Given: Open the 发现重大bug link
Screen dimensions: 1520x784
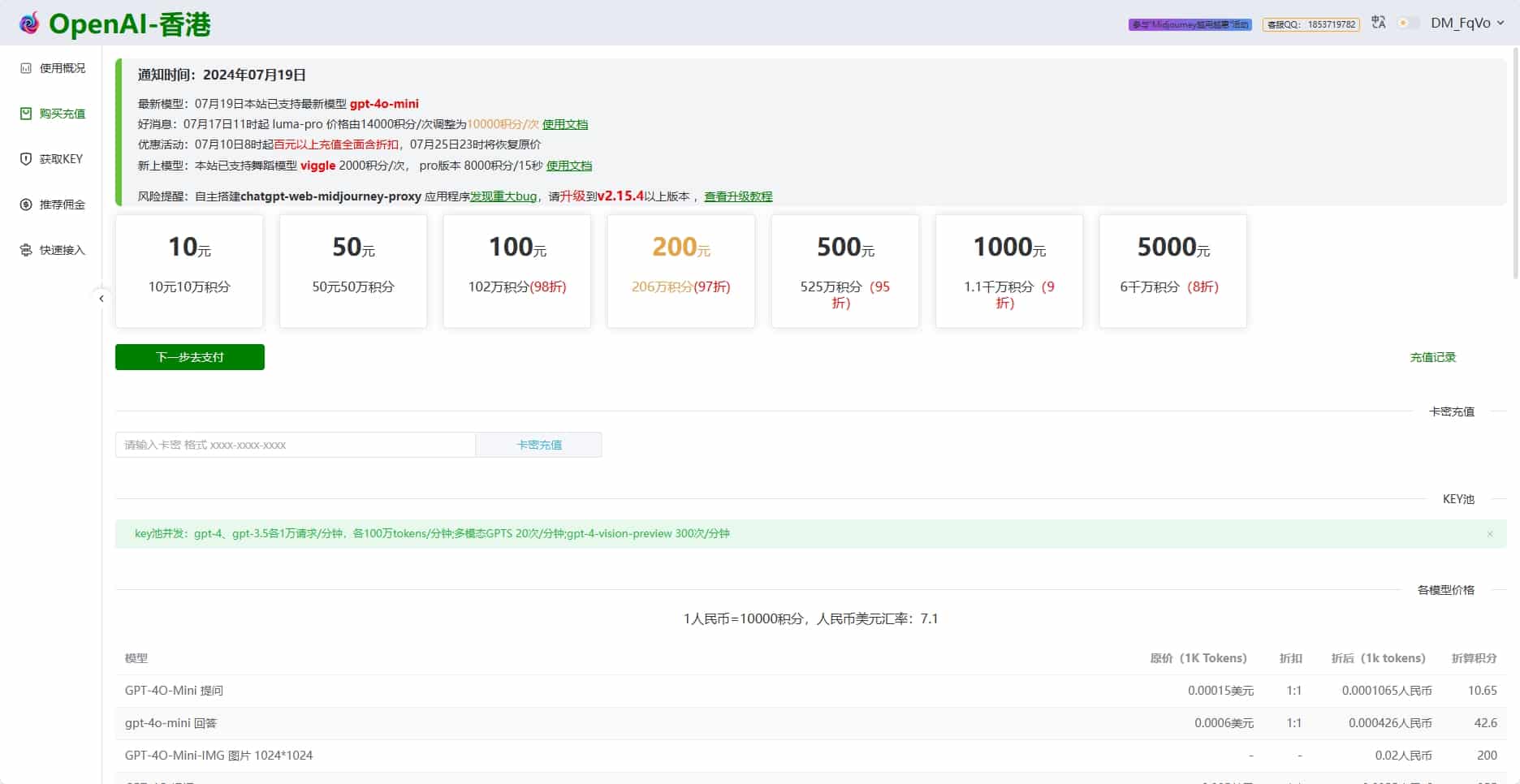Looking at the screenshot, I should click(x=503, y=196).
